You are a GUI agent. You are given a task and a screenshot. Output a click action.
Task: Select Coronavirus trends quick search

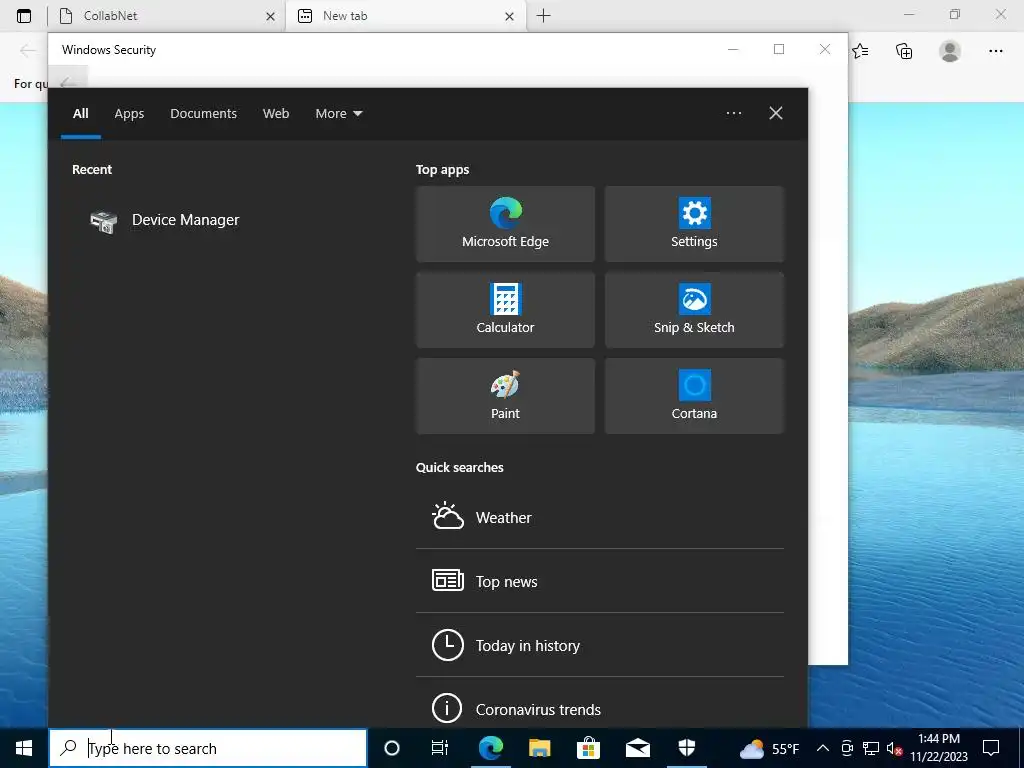[x=600, y=709]
